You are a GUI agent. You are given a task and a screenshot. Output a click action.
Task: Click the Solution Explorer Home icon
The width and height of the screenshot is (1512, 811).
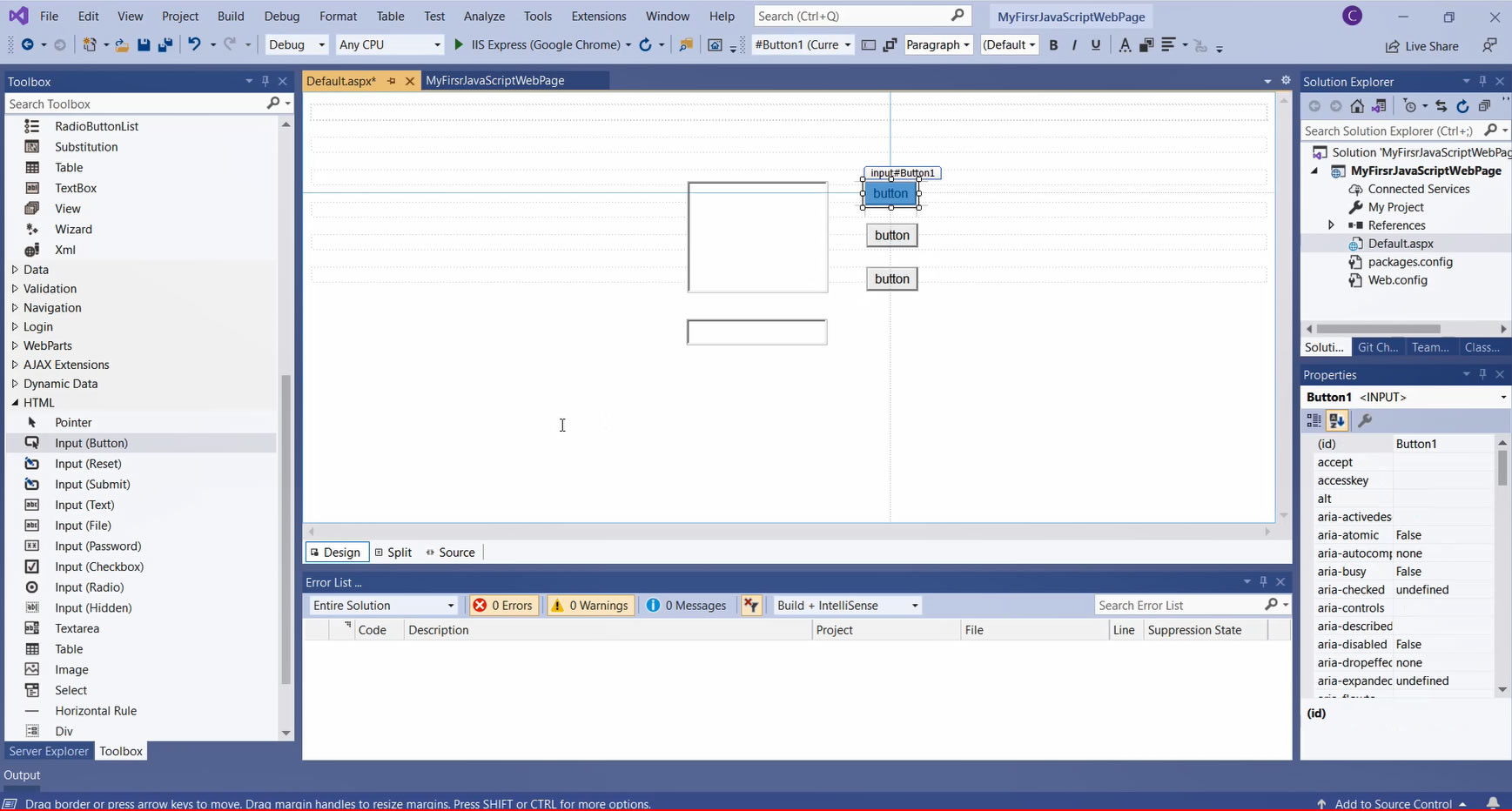1357,106
